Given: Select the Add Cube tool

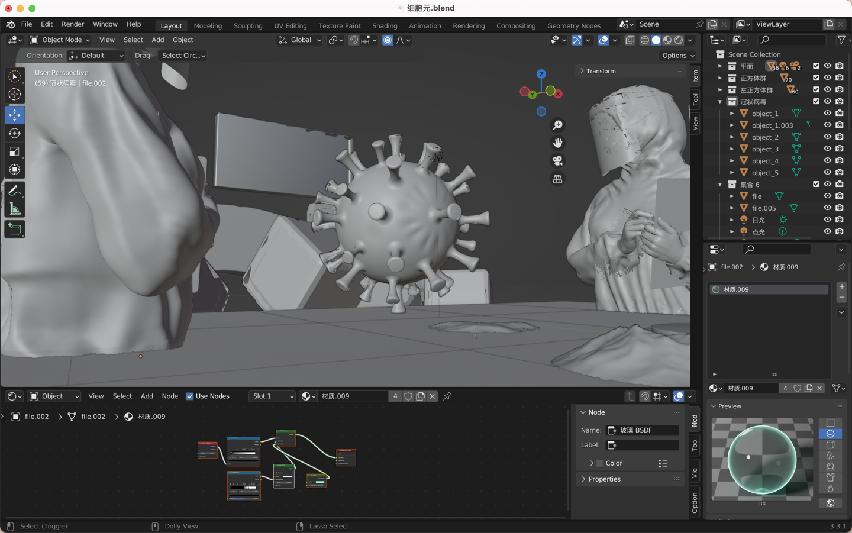Looking at the screenshot, I should point(15,229).
